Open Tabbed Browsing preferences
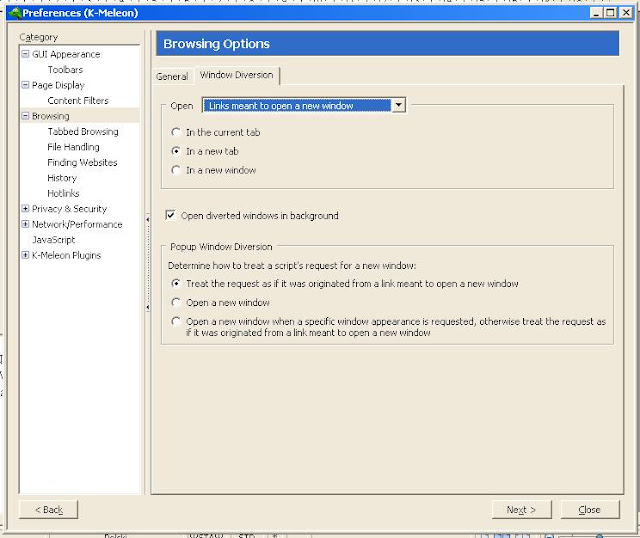640x538 pixels. point(83,132)
